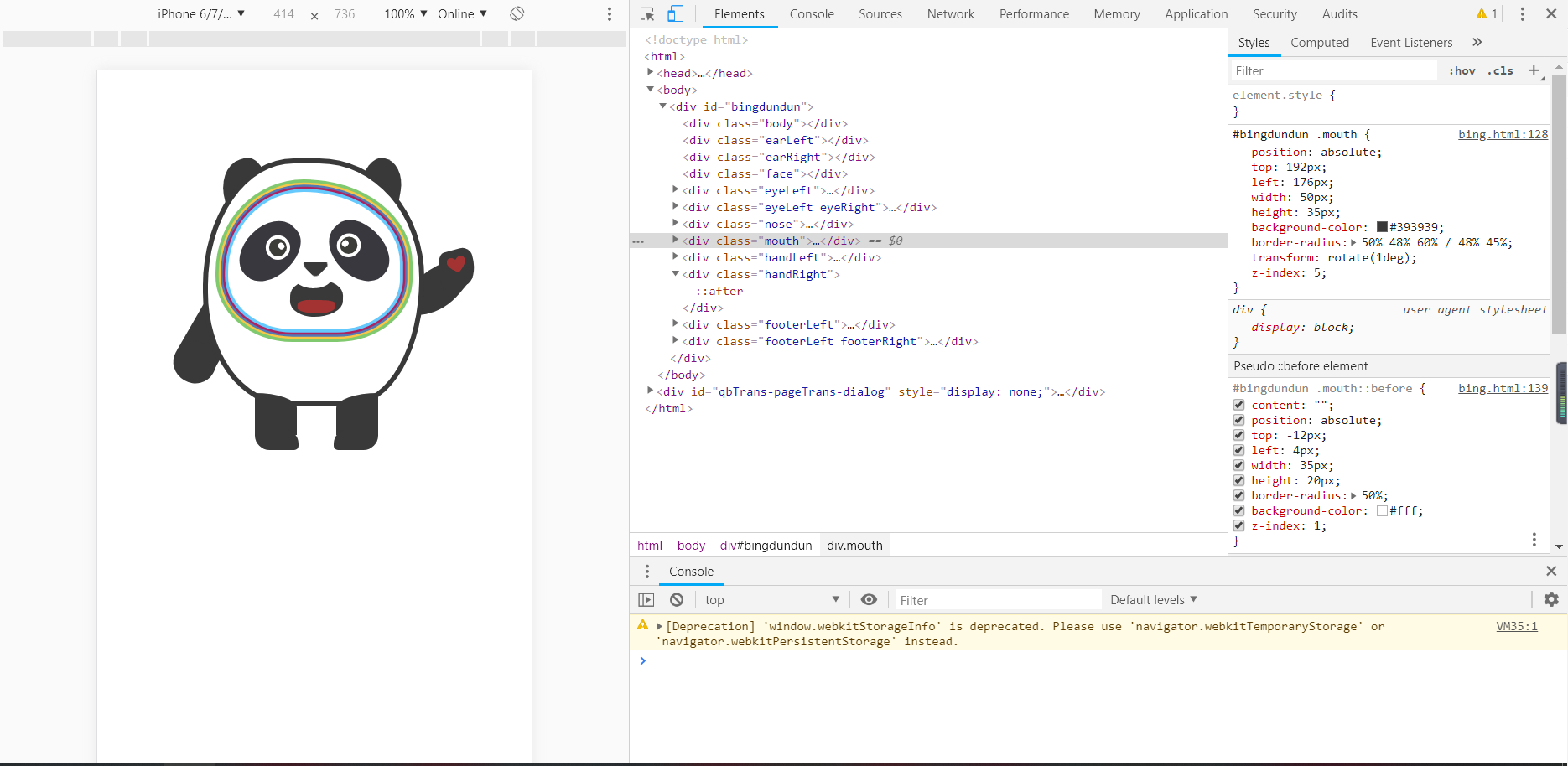Open the VM35:1 source link
Screen dimensions: 1568x766
tap(1517, 626)
